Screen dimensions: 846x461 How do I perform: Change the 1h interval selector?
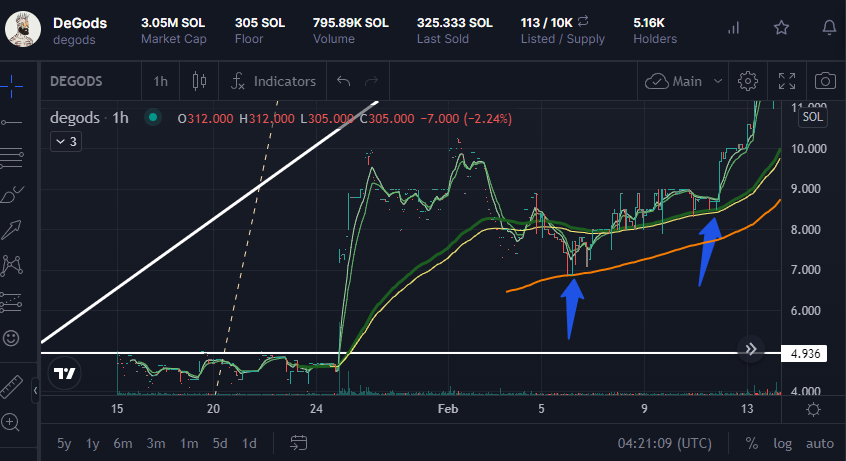click(x=160, y=82)
